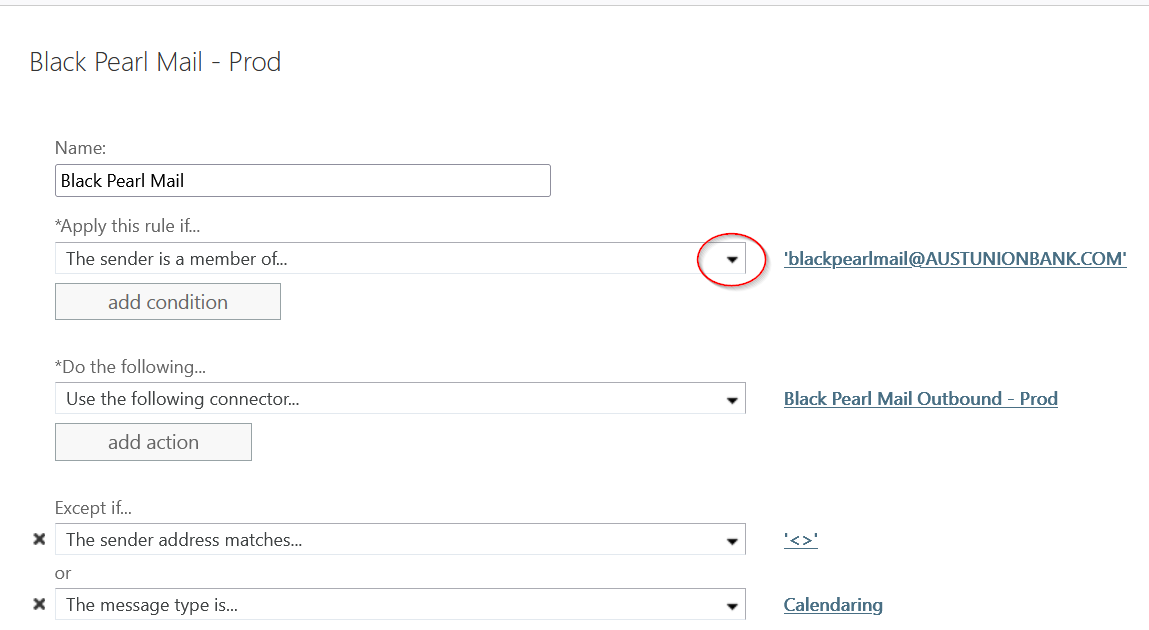The width and height of the screenshot is (1149, 630).
Task: Click the '*Do the following...' label
Action: pyautogui.click(x=130, y=367)
